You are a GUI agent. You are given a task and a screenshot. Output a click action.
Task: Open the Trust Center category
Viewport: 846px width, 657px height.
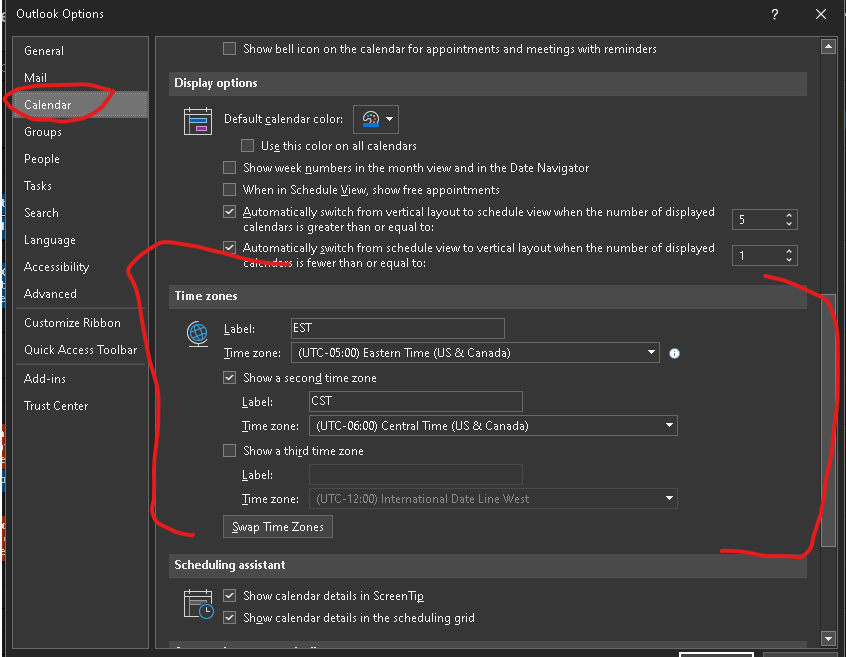point(80,406)
